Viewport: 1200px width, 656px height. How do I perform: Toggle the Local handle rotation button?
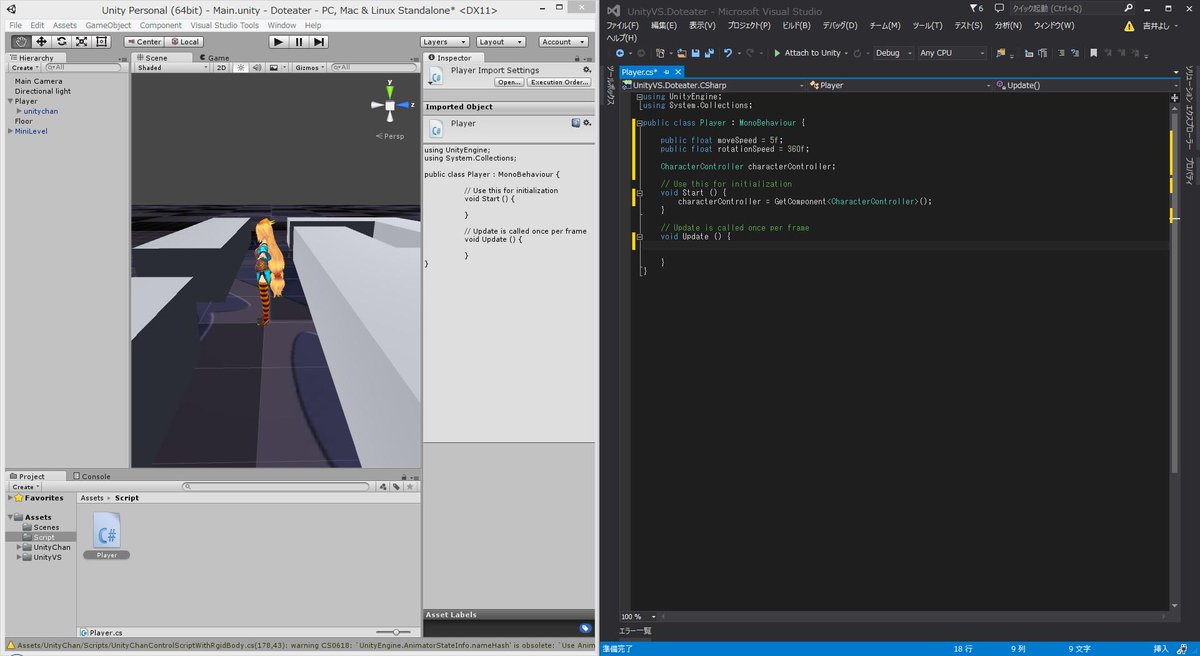184,42
